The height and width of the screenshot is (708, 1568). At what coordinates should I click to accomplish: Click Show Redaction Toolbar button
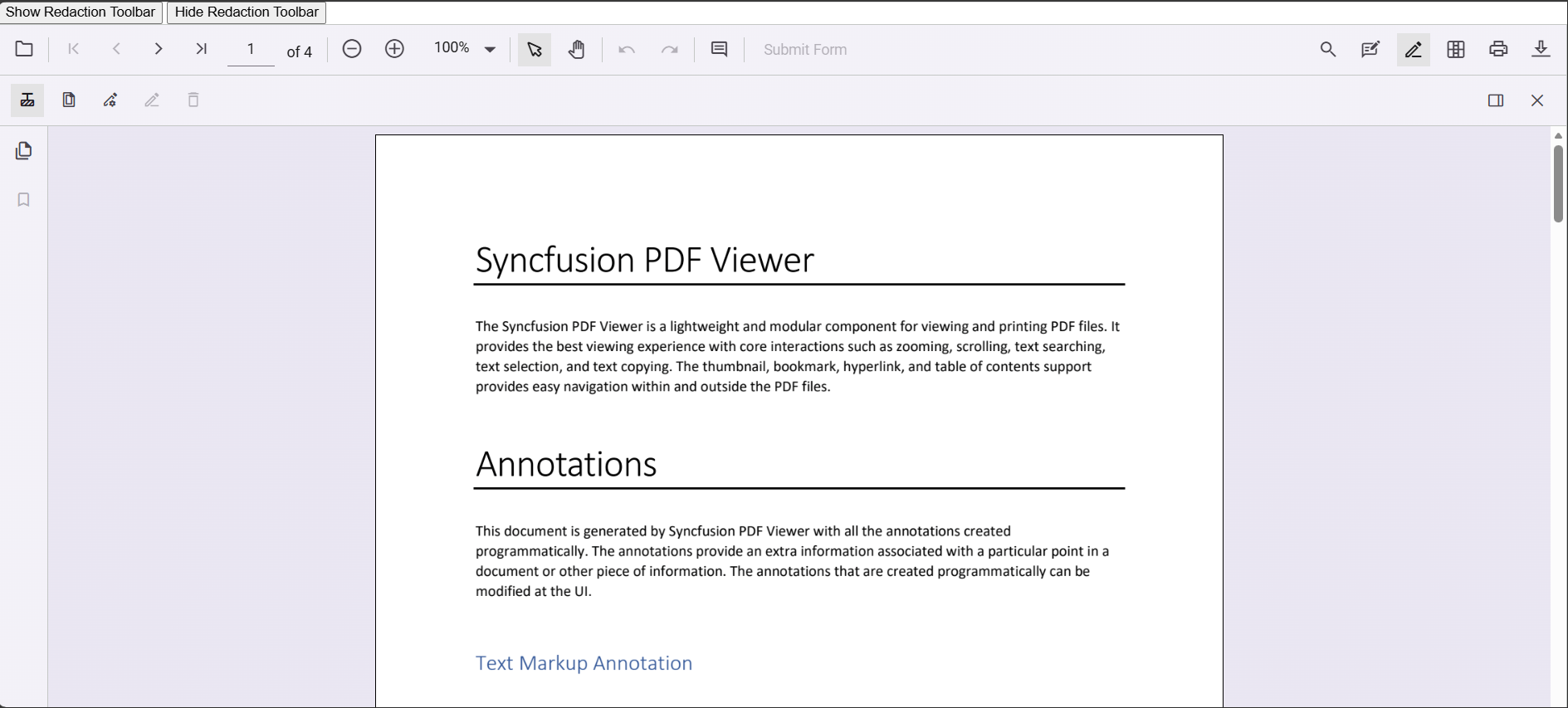[81, 12]
